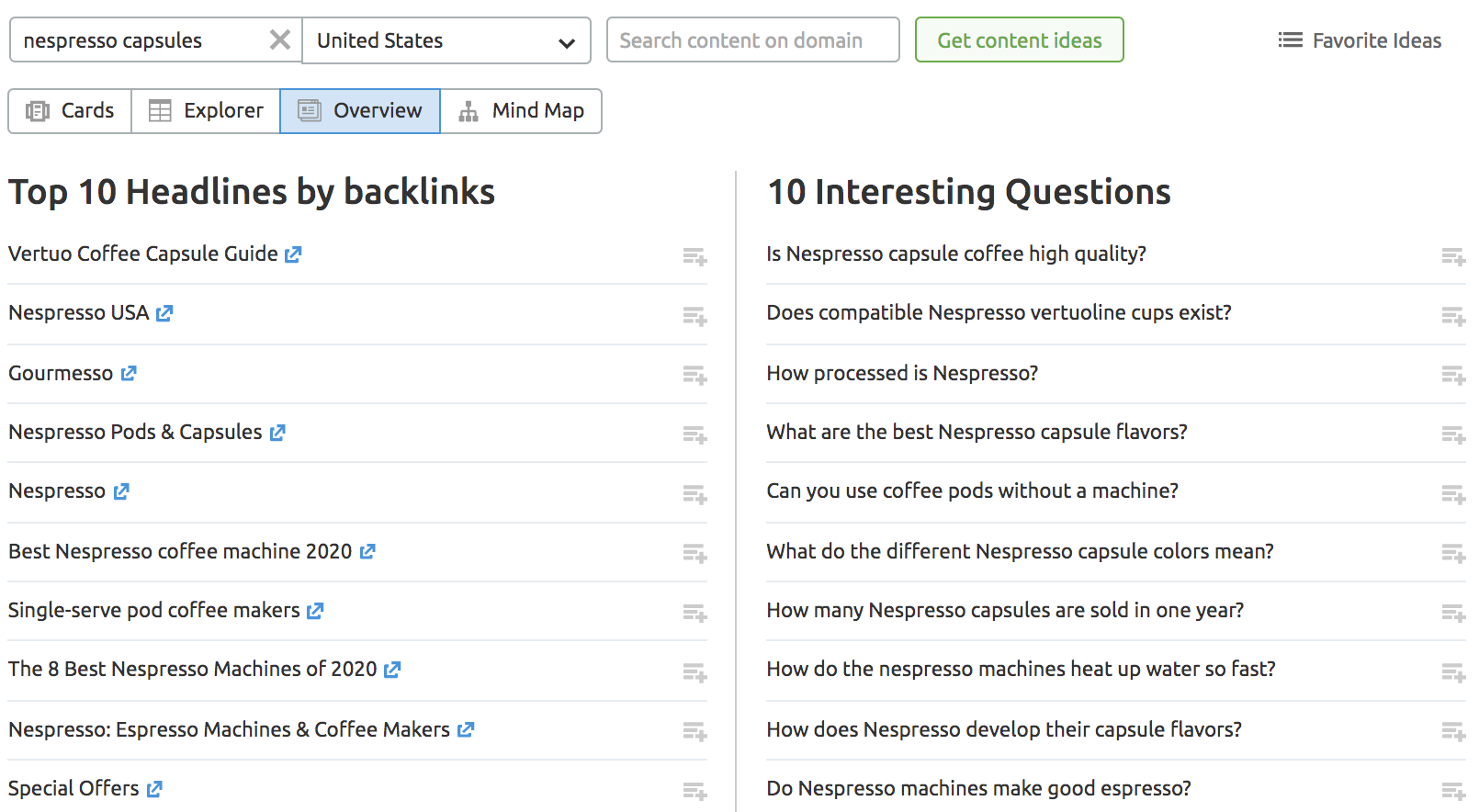The width and height of the screenshot is (1479, 812).
Task: Add Gourmesso headline to favorites
Action: tap(694, 376)
